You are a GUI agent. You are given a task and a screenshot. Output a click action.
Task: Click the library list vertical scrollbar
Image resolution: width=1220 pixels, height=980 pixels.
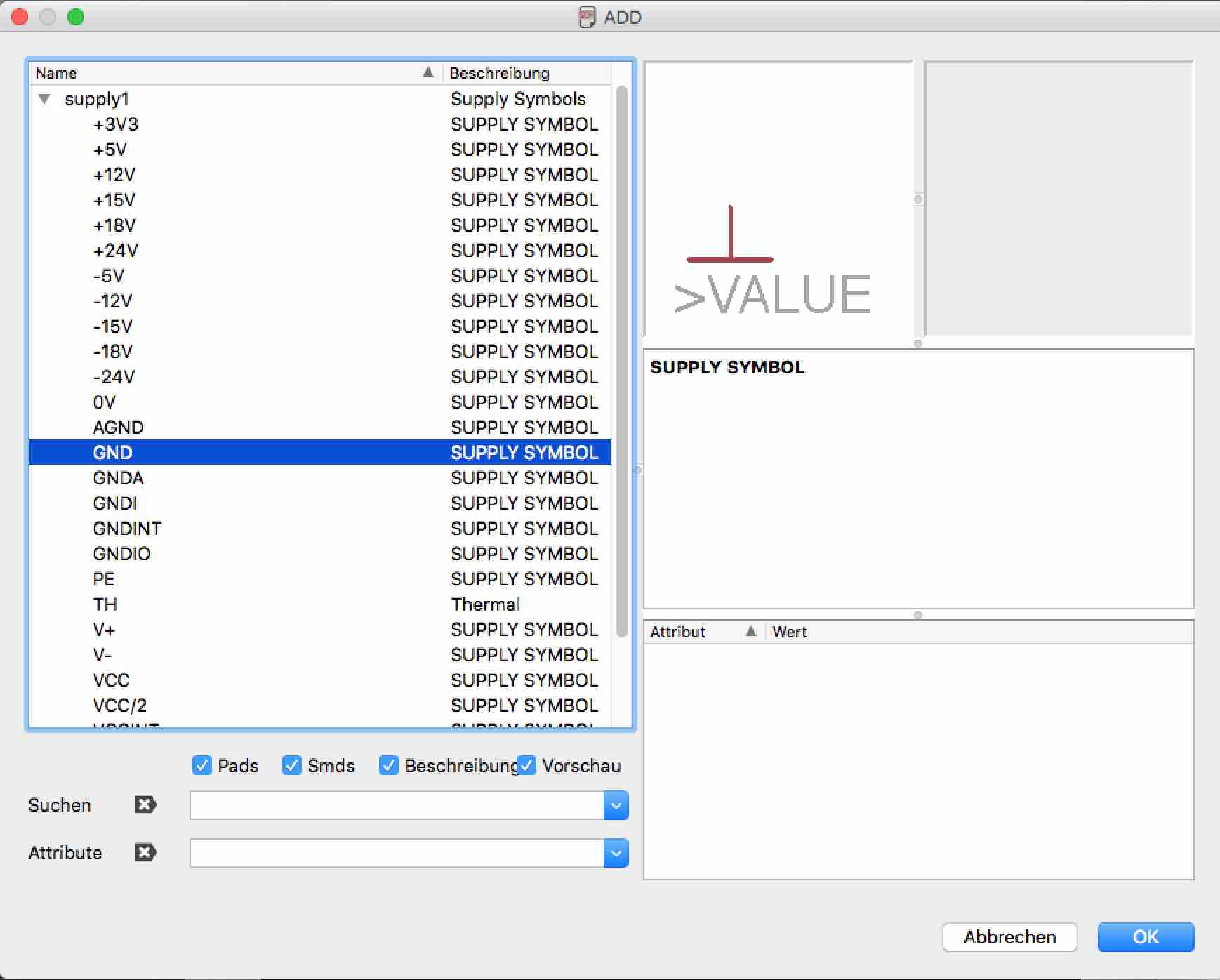(621, 362)
